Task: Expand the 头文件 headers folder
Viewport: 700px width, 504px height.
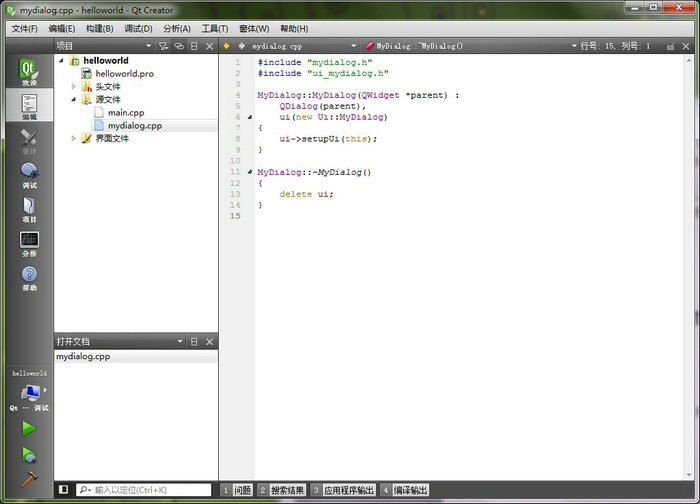Action: click(x=73, y=87)
